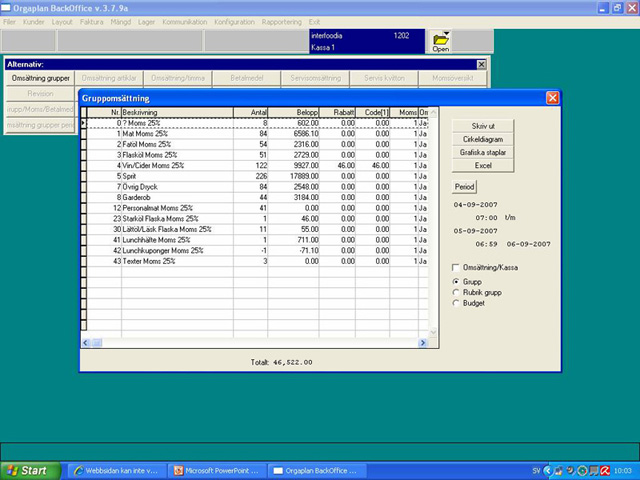Close the Gruppomsättning dialog with the red X
The height and width of the screenshot is (480, 640).
[x=552, y=98]
